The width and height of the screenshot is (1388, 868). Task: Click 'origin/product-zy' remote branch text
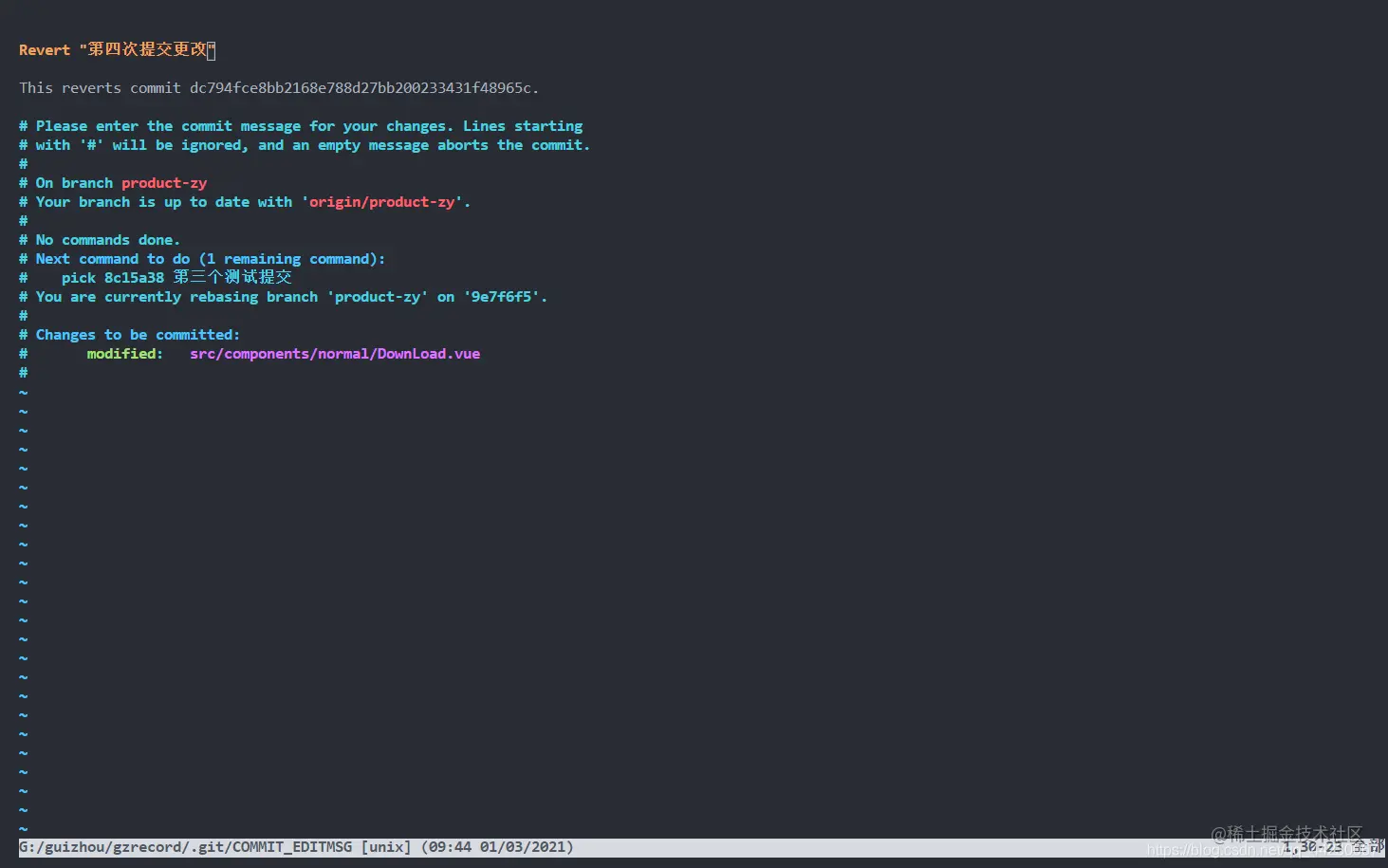382,202
